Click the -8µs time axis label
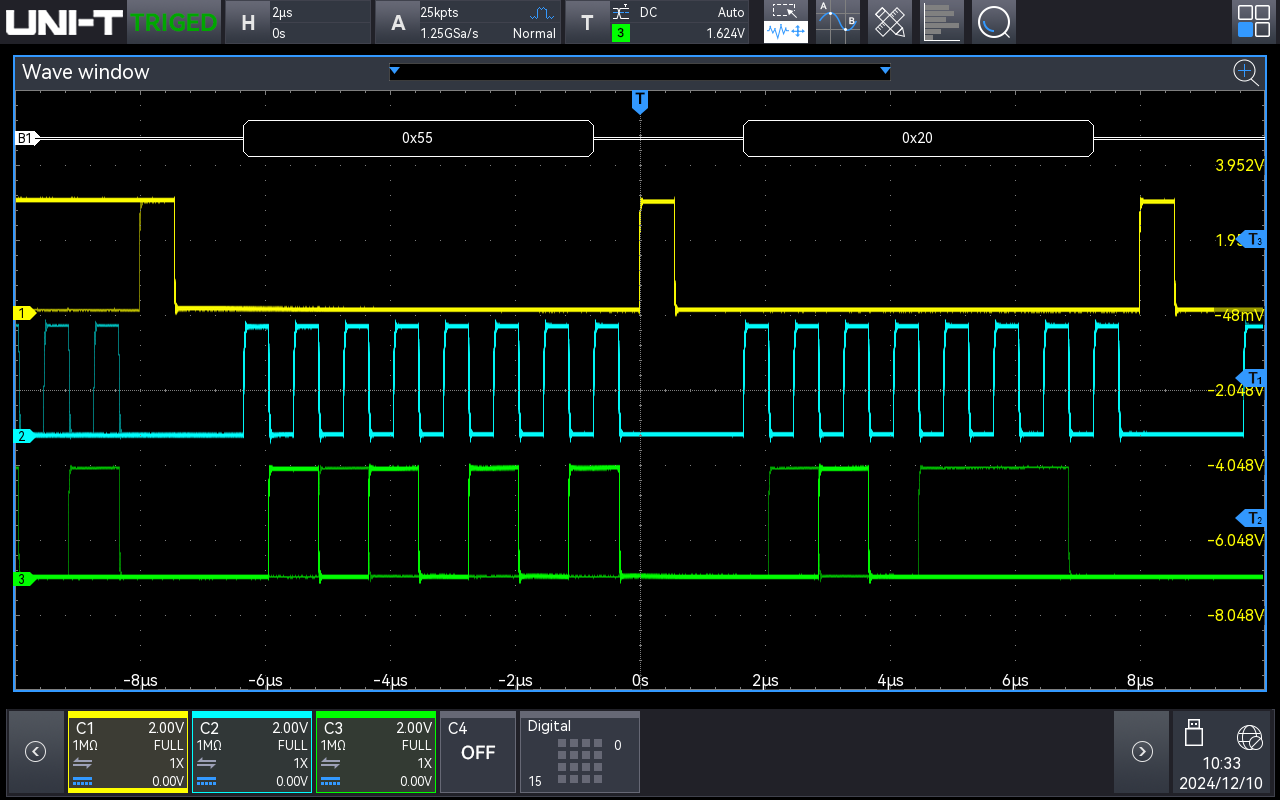Viewport: 1280px width, 800px height. pyautogui.click(x=140, y=680)
